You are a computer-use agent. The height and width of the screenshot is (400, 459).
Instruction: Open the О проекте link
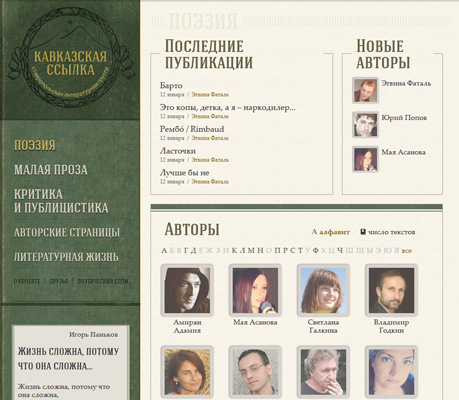pyautogui.click(x=27, y=281)
